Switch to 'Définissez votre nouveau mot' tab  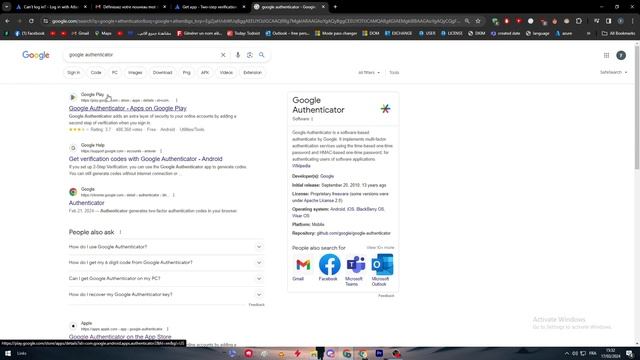coord(130,7)
